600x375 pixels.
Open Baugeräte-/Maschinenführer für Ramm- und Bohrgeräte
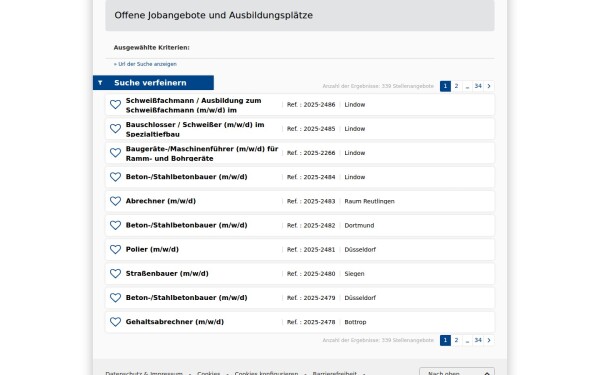202,153
